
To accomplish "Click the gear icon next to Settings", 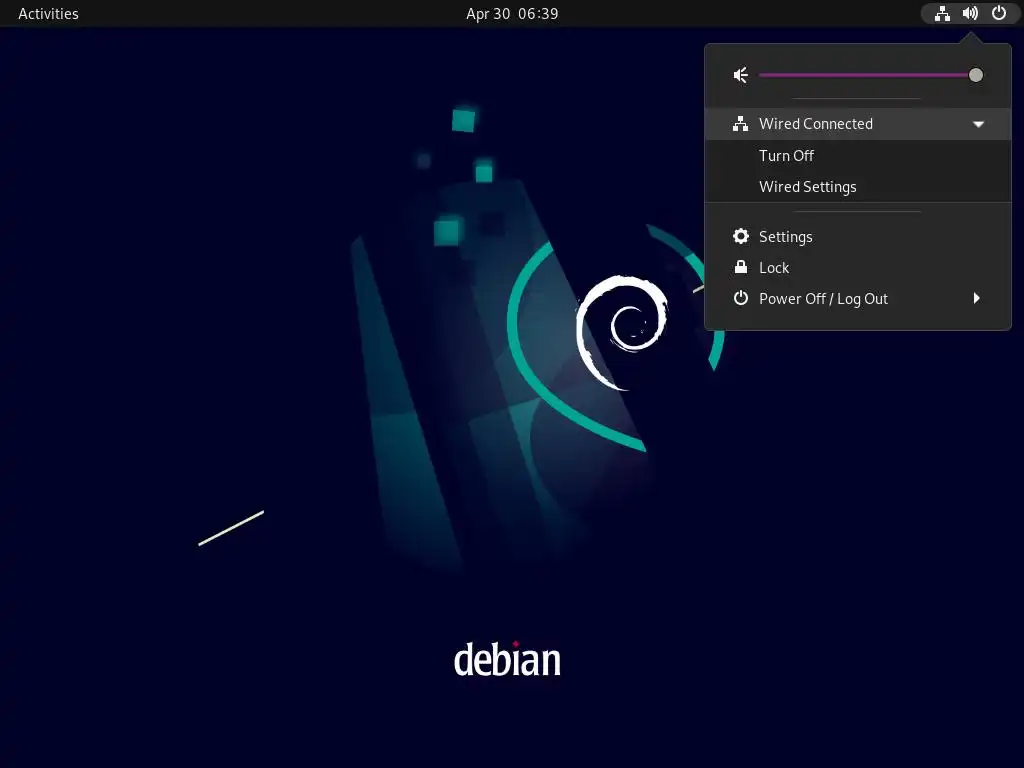I will click(741, 236).
